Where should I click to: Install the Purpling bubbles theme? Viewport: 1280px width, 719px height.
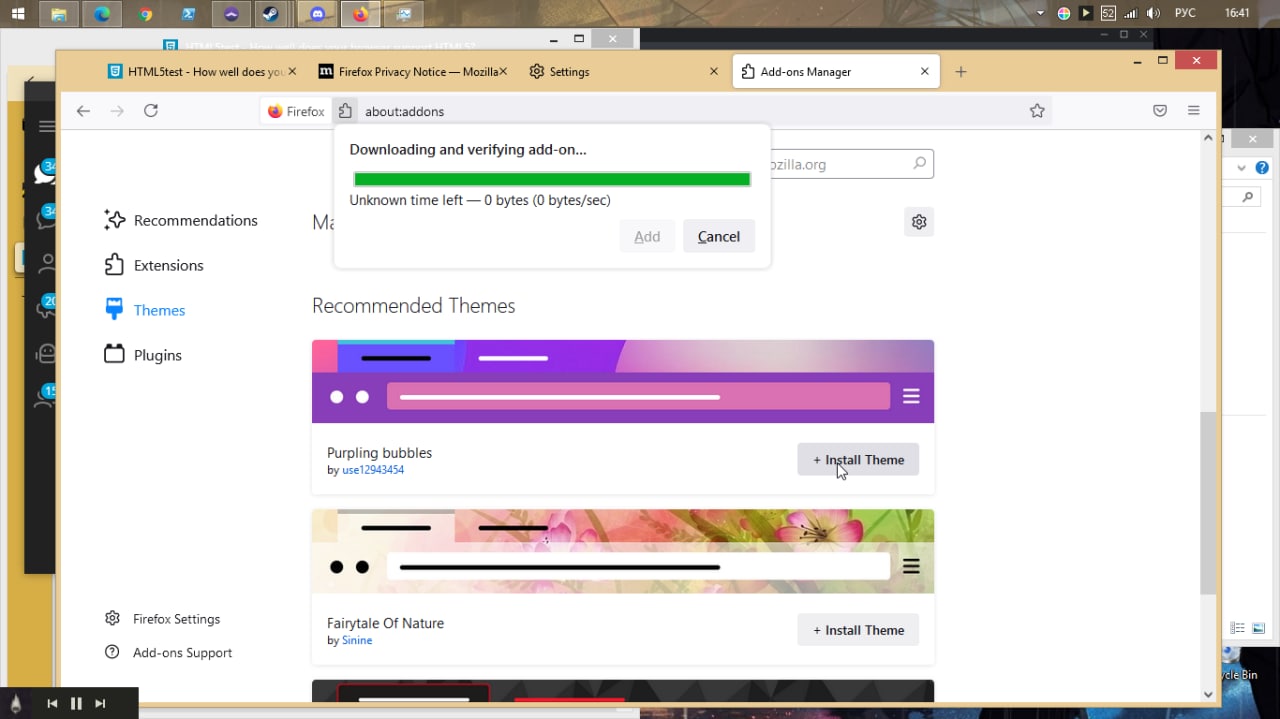pyautogui.click(x=858, y=460)
